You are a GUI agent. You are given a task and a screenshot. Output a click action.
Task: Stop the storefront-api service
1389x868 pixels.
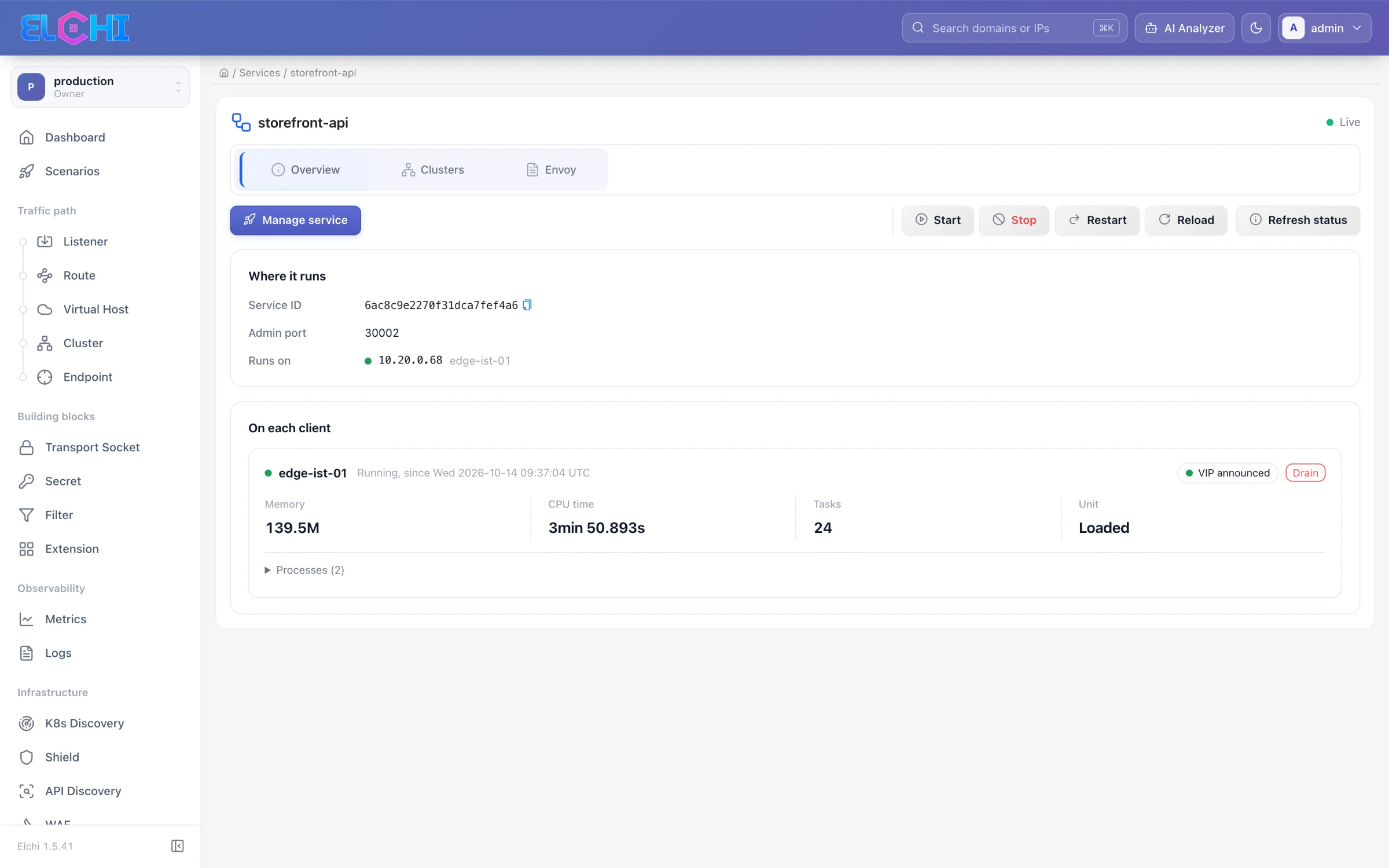pos(1014,220)
